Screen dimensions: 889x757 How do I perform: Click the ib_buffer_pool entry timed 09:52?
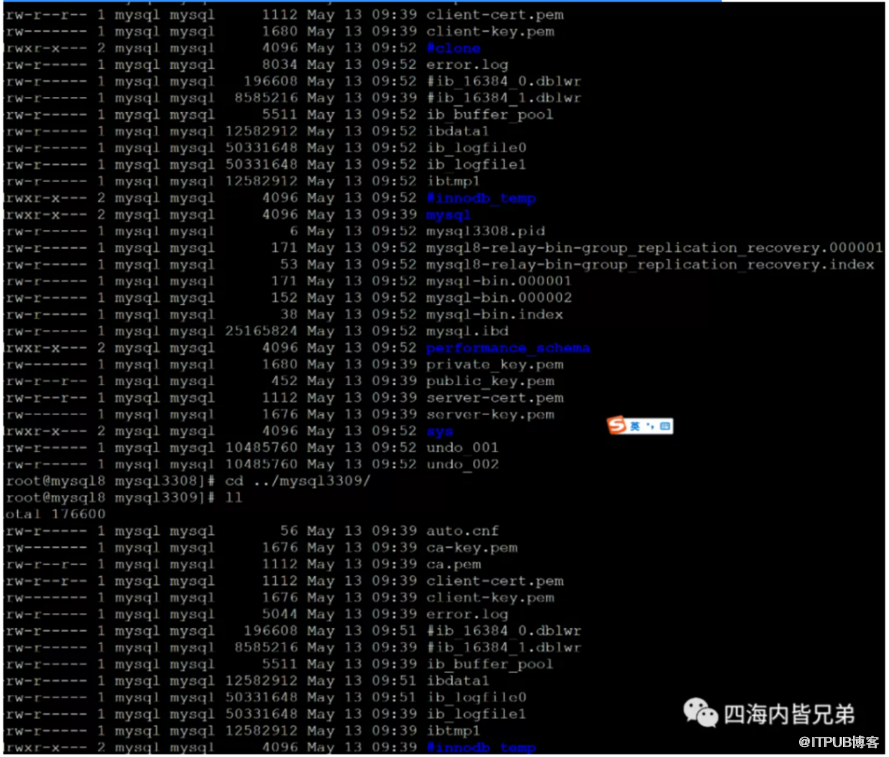pyautogui.click(x=489, y=115)
